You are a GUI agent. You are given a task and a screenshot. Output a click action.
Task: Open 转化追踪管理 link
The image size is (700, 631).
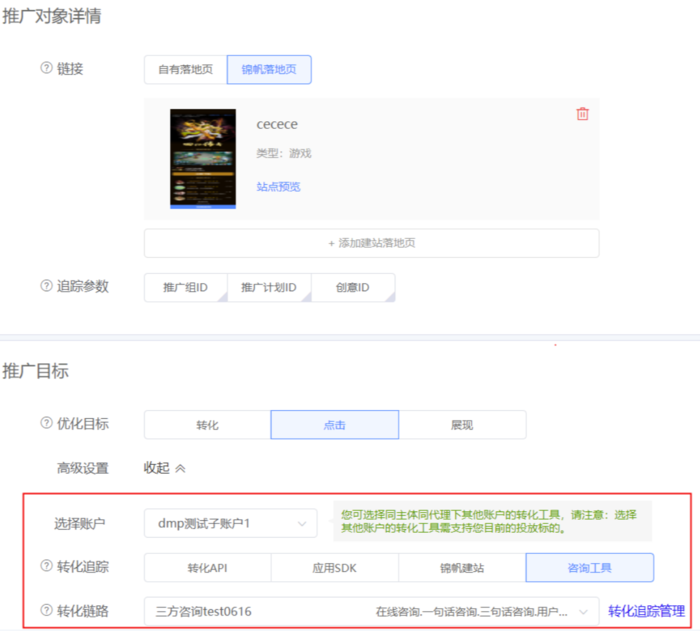point(646,610)
